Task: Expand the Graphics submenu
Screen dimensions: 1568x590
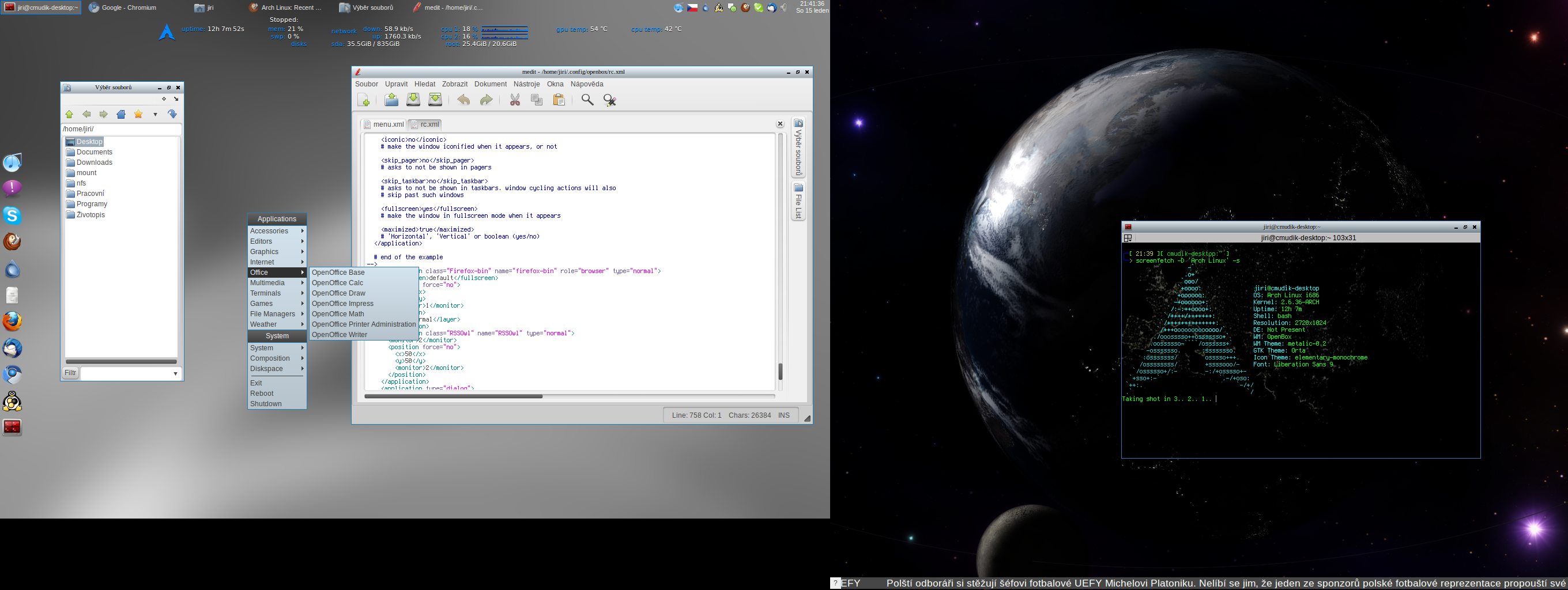Action: pyautogui.click(x=277, y=252)
